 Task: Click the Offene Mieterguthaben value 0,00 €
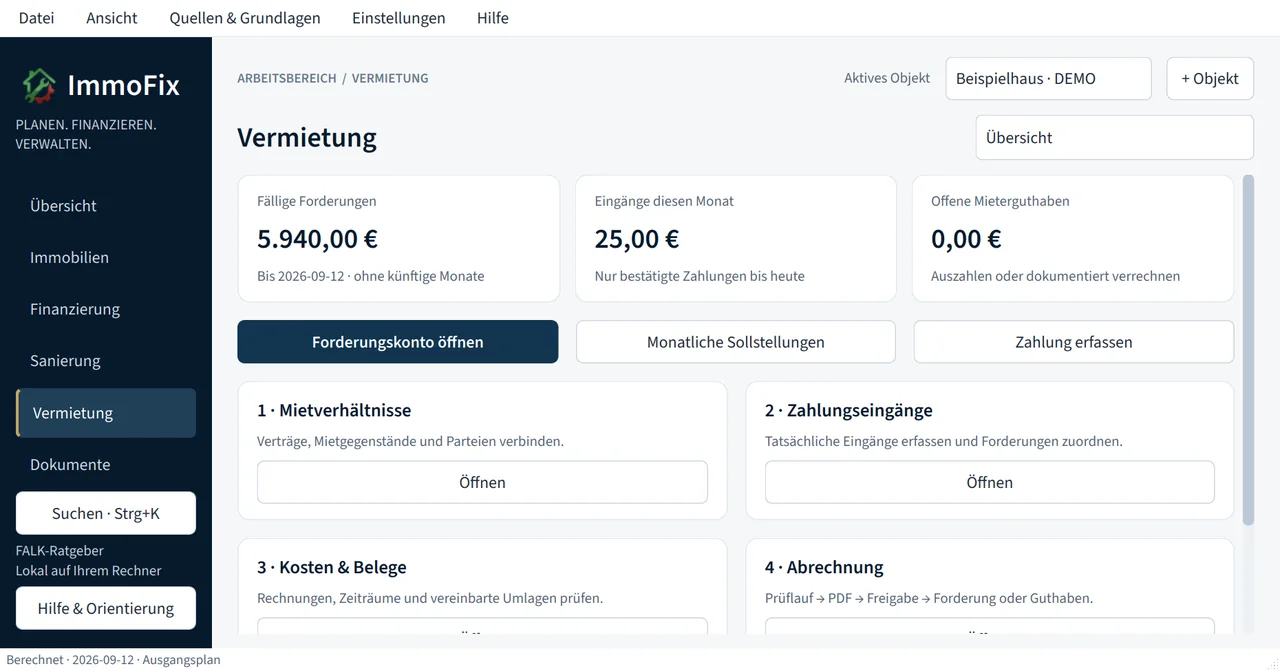(966, 239)
